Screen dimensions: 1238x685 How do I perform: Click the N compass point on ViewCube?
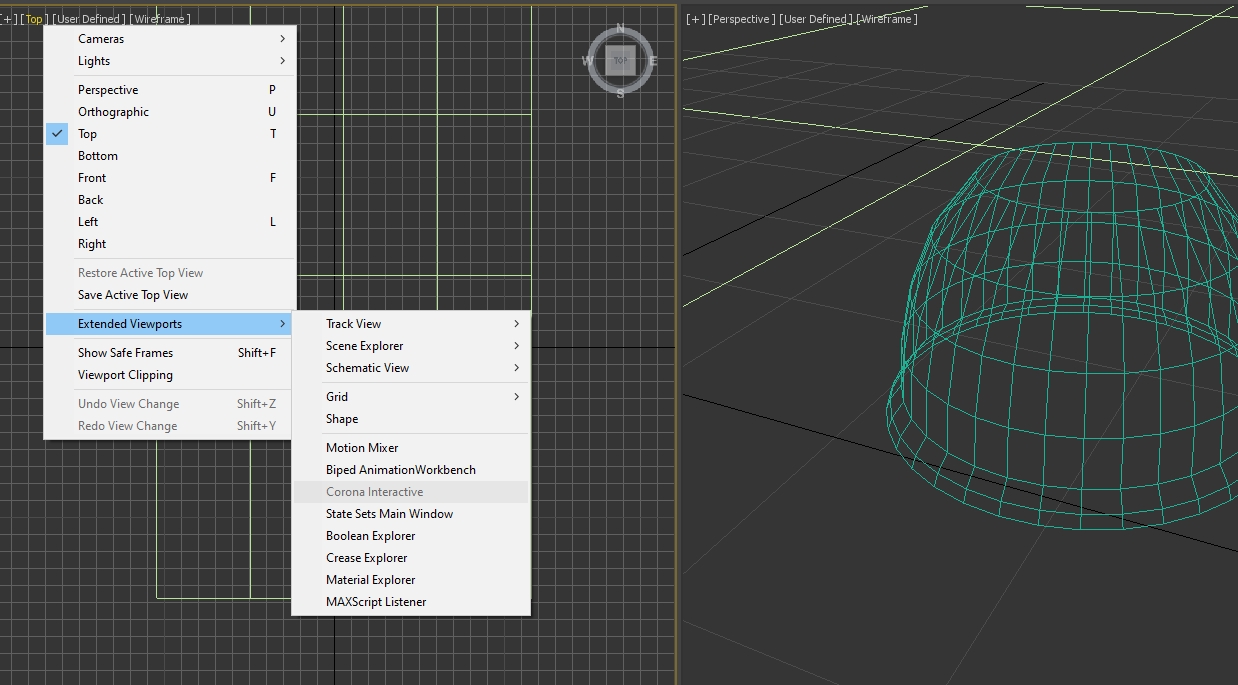620,28
